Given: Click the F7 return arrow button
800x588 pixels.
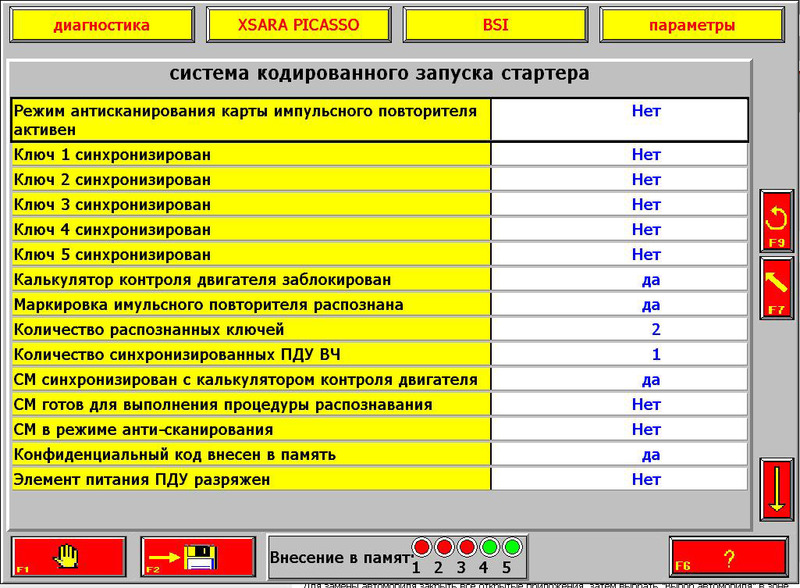Looking at the screenshot, I should tap(776, 288).
